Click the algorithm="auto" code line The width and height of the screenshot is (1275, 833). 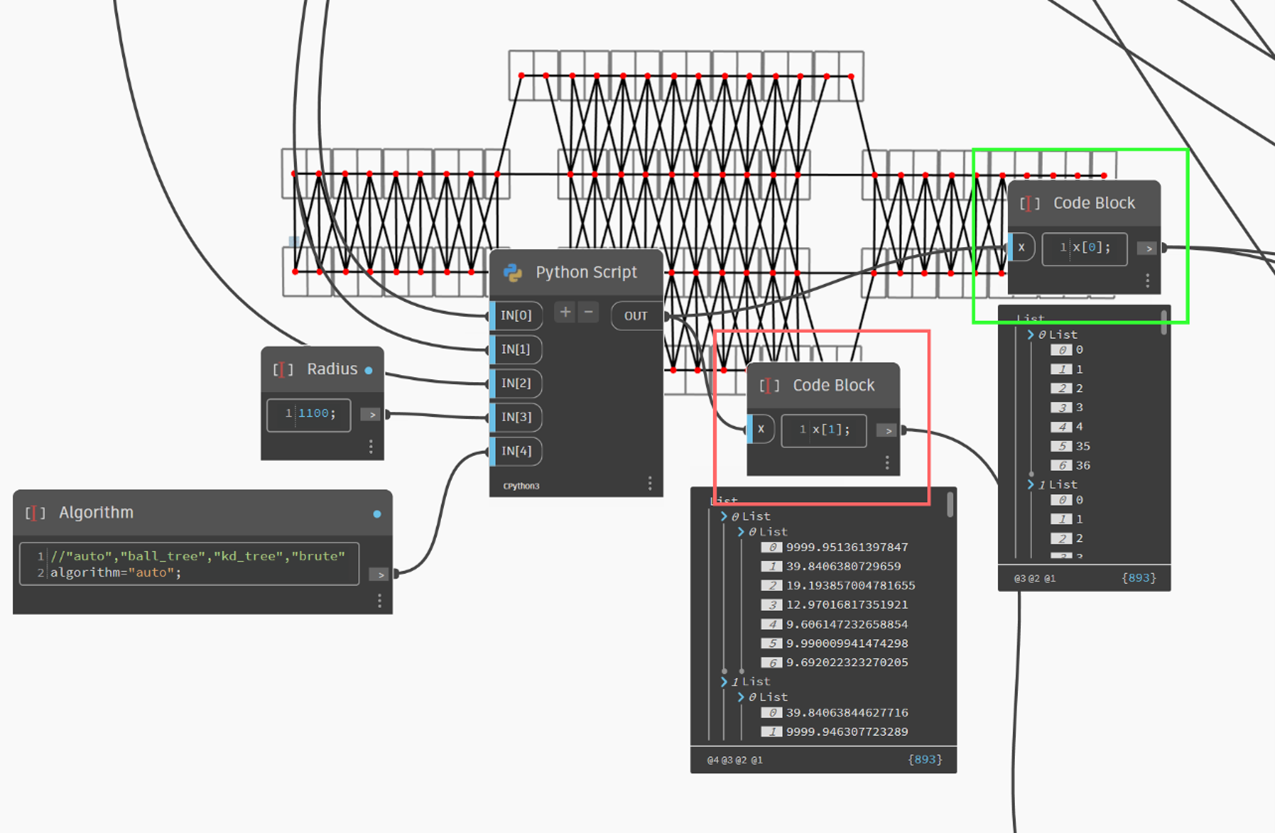click(x=116, y=573)
